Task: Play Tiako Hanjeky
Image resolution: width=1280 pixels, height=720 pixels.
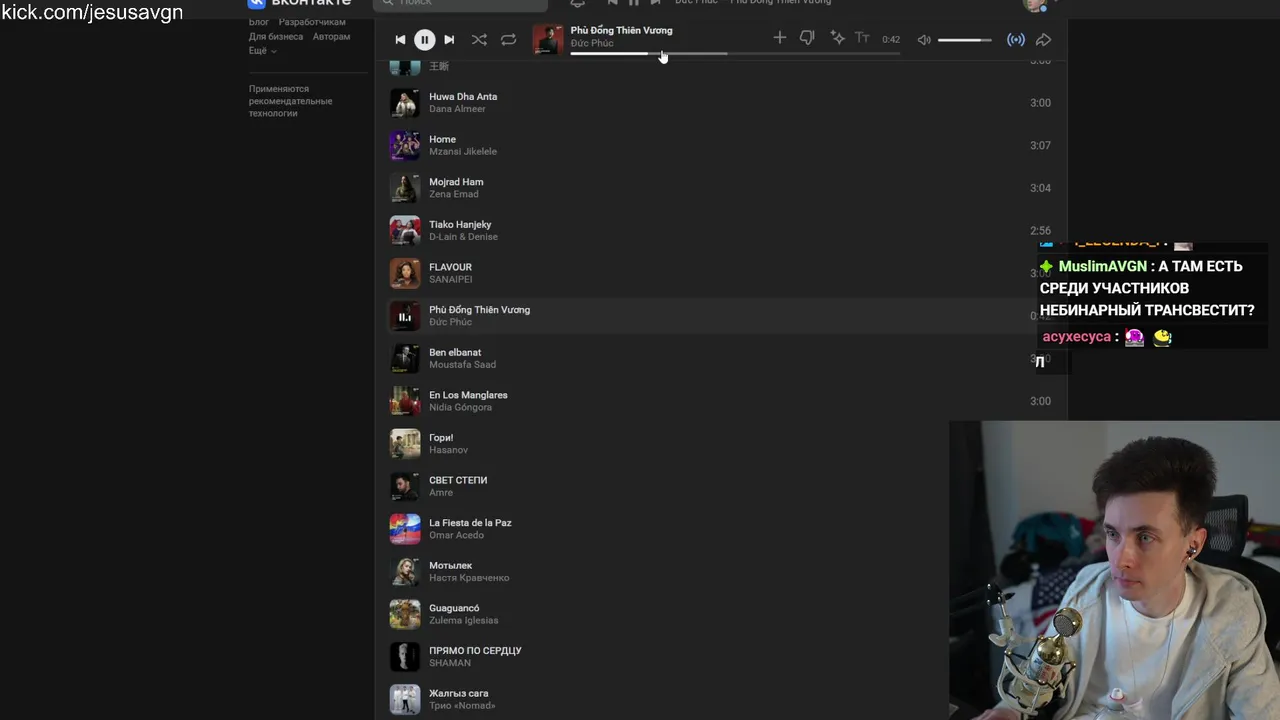Action: [x=460, y=225]
